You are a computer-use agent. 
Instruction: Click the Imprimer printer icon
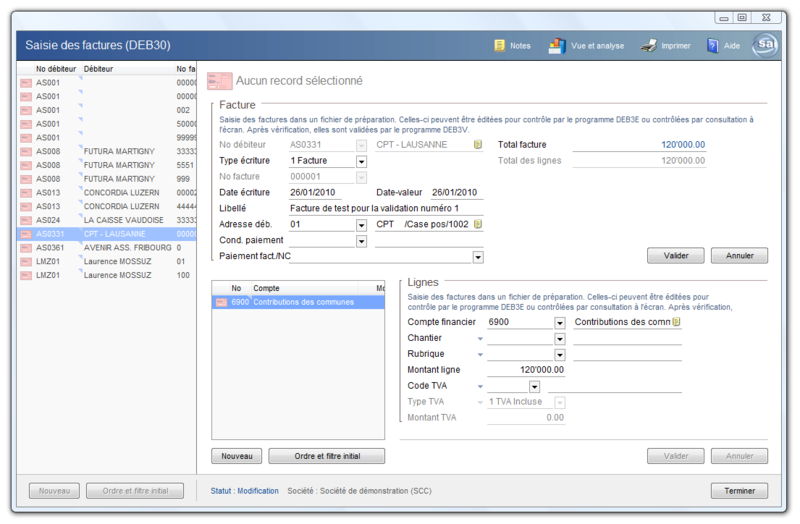pos(648,46)
